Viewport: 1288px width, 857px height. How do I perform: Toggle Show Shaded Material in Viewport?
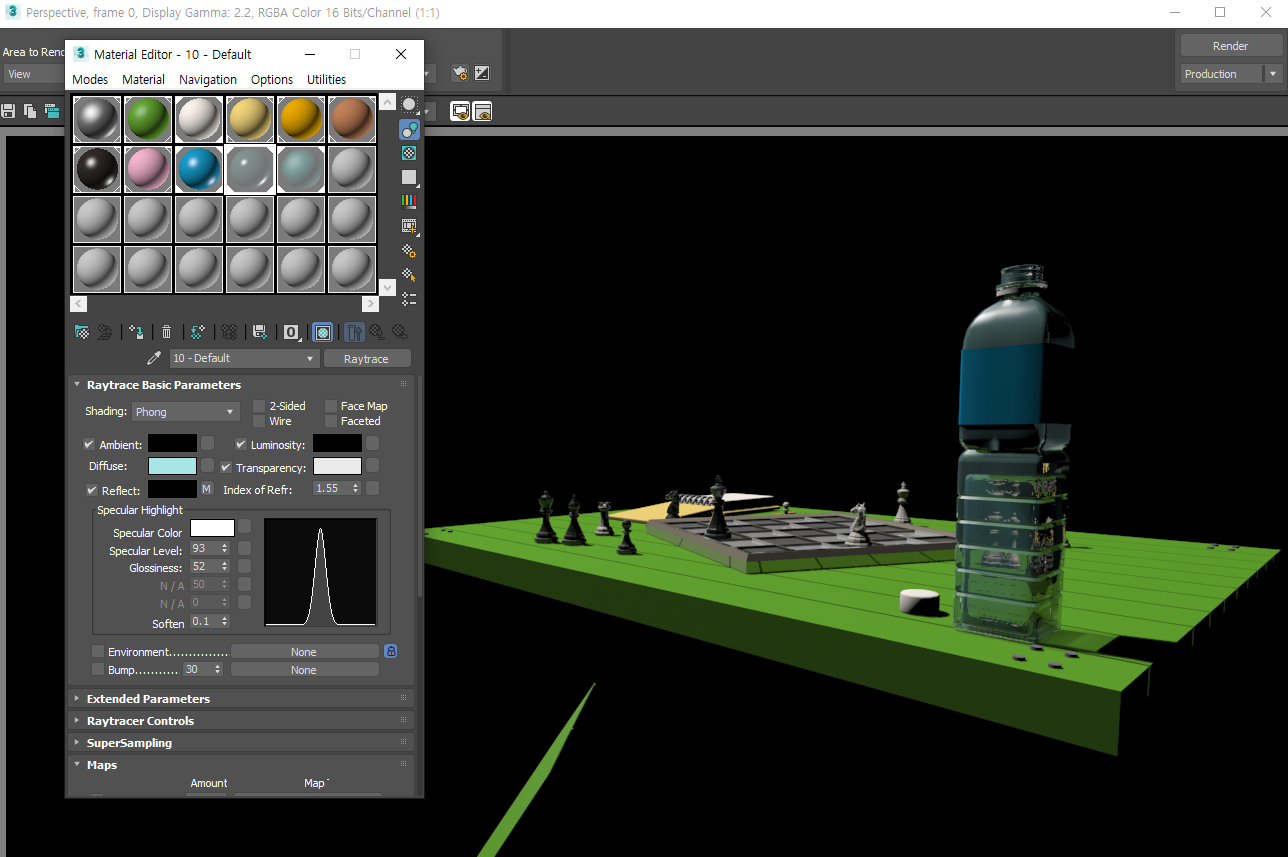click(322, 332)
